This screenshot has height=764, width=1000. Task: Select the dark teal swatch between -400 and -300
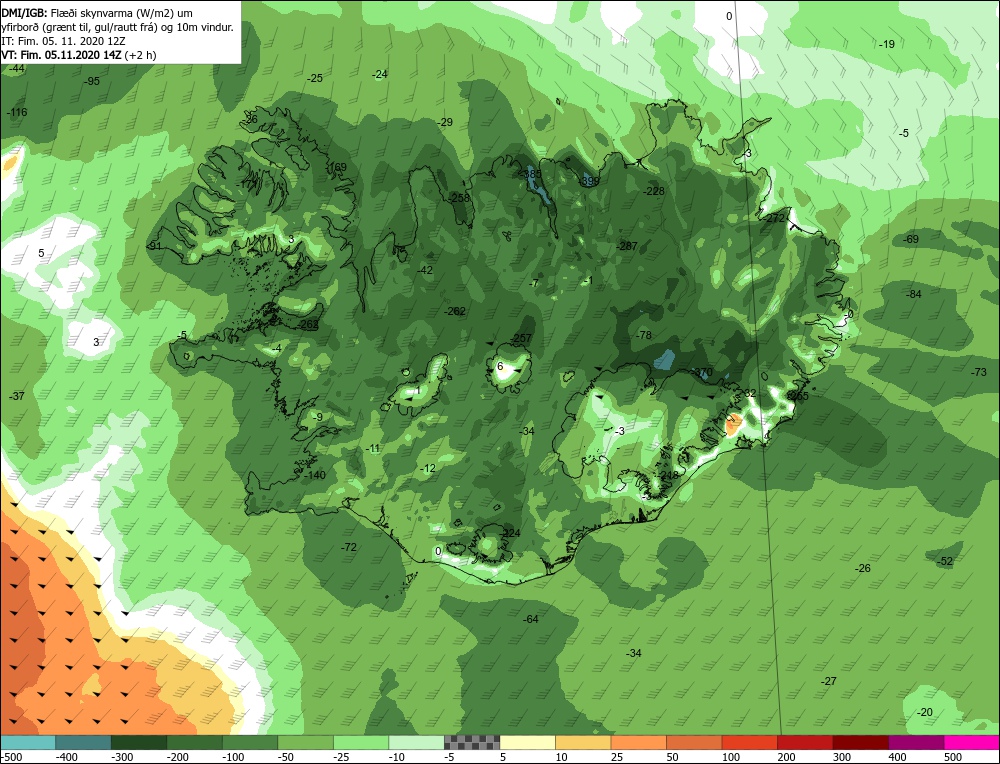tap(83, 742)
